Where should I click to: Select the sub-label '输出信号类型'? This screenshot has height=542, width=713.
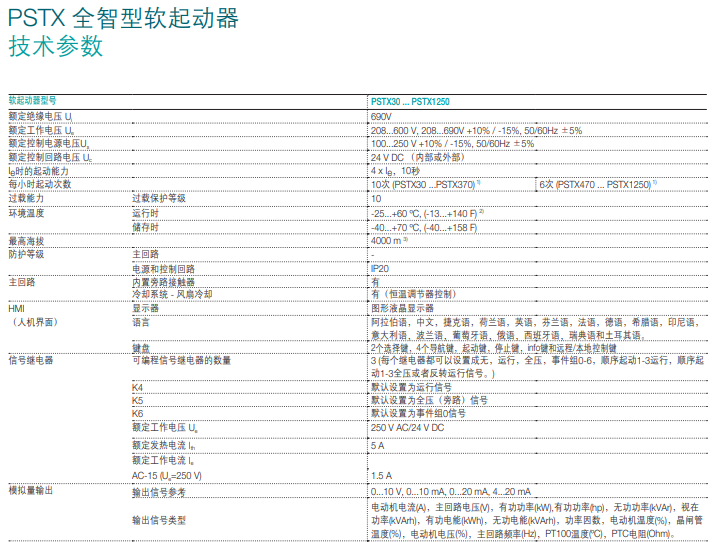159,520
